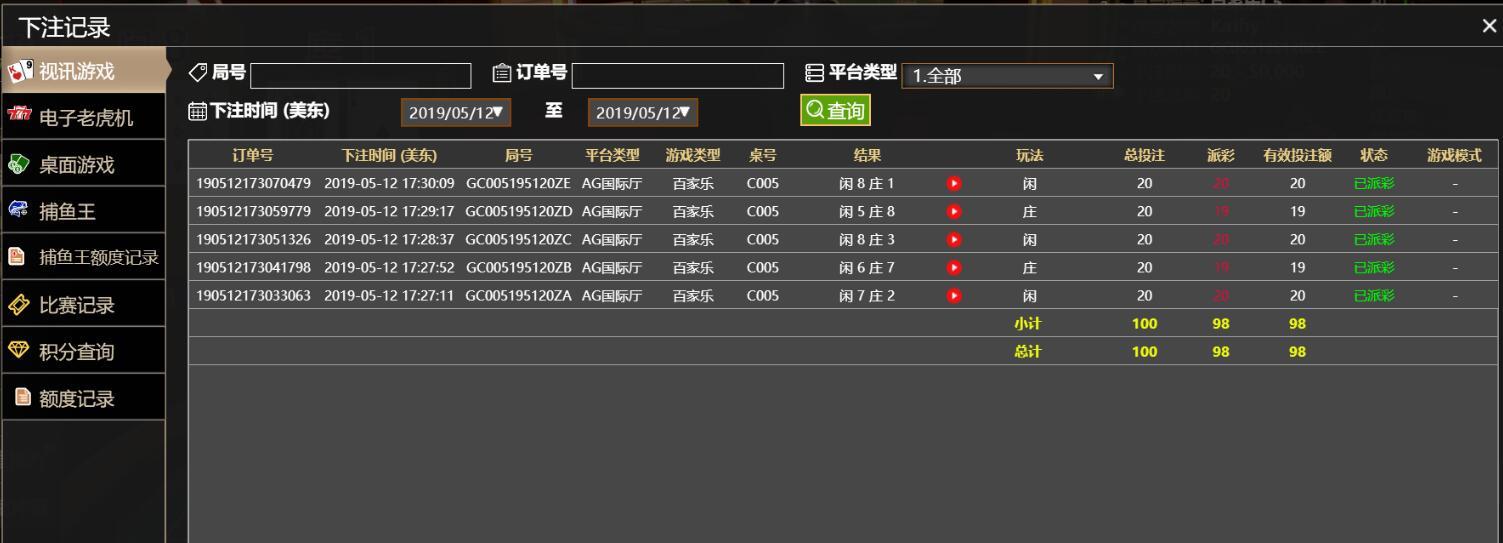The width and height of the screenshot is (1503, 543).
Task: Open 捕鱼王额度记录 tab
Action: point(82,258)
